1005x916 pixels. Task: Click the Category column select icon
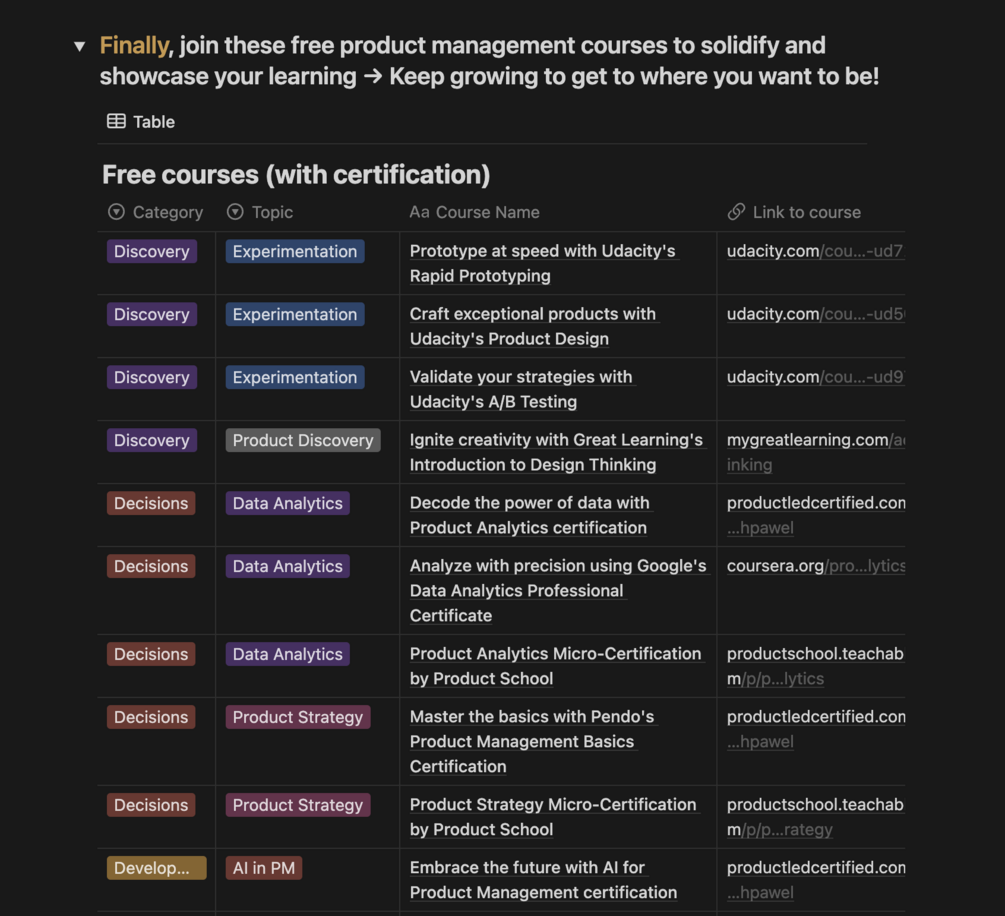coord(116,212)
